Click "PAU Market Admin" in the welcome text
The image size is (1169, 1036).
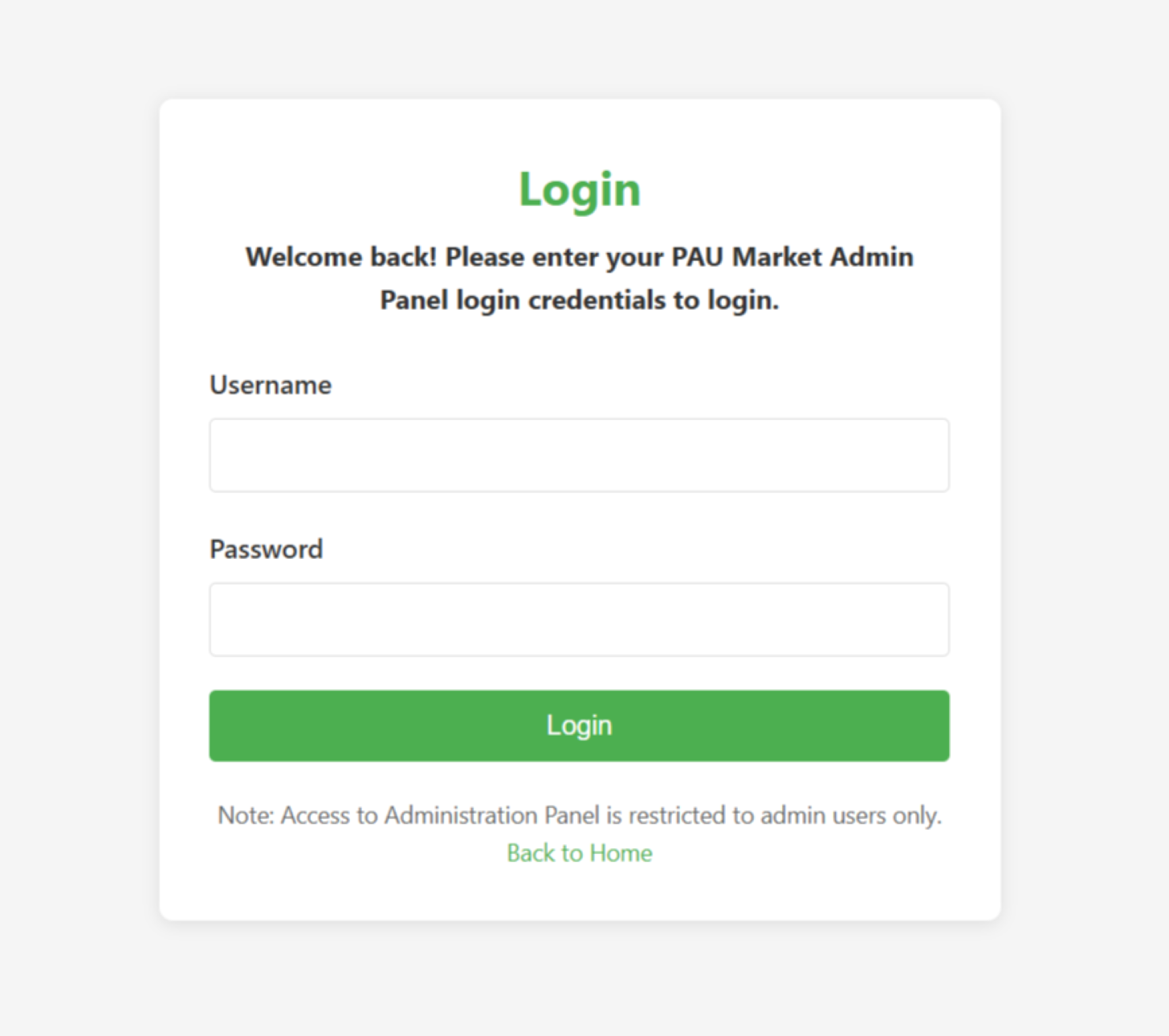pos(792,257)
